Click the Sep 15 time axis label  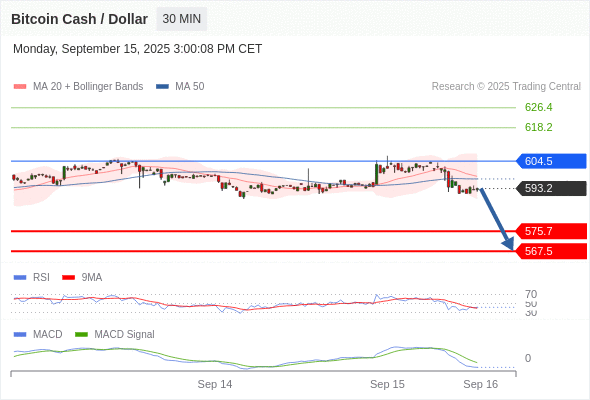pos(387,384)
